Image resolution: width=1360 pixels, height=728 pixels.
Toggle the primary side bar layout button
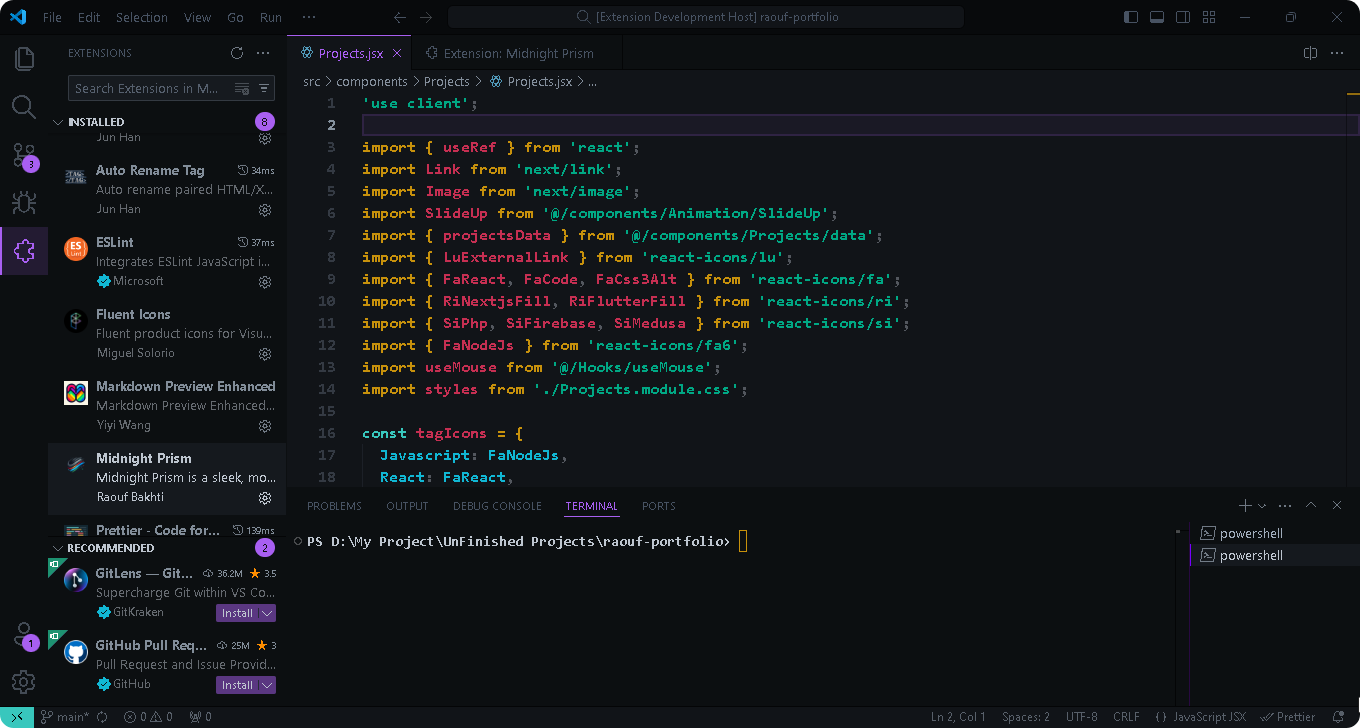(x=1131, y=17)
